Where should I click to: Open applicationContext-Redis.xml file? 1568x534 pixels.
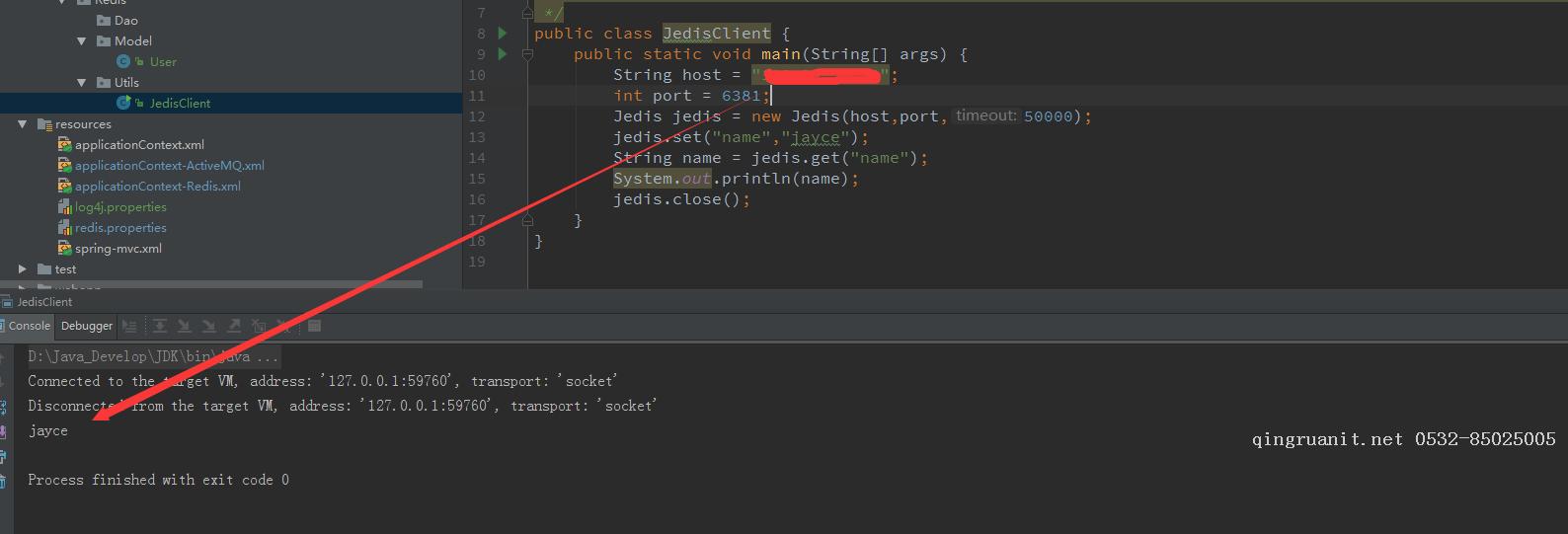pos(158,186)
